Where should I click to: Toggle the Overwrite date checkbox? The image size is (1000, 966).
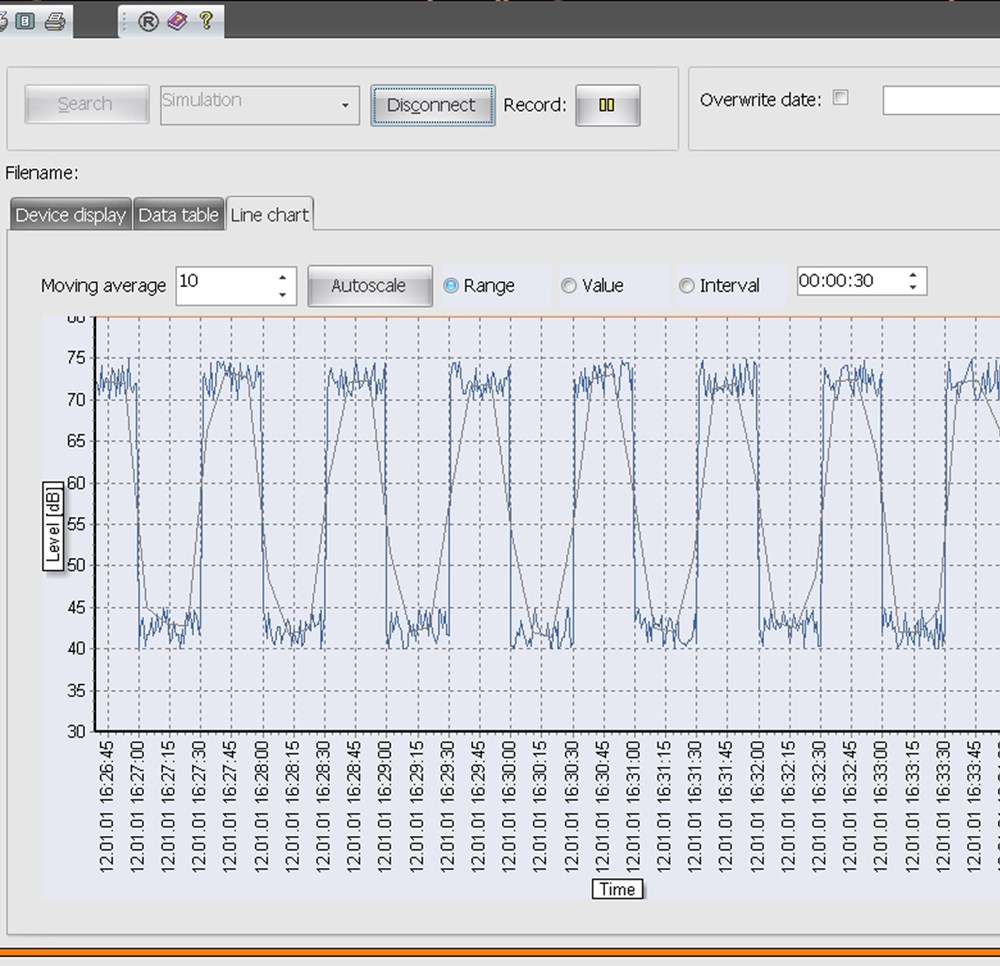(x=841, y=98)
